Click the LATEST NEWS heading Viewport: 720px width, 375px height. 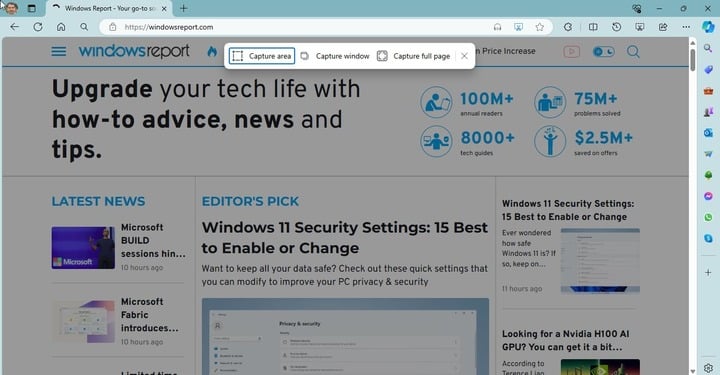pyautogui.click(x=98, y=201)
